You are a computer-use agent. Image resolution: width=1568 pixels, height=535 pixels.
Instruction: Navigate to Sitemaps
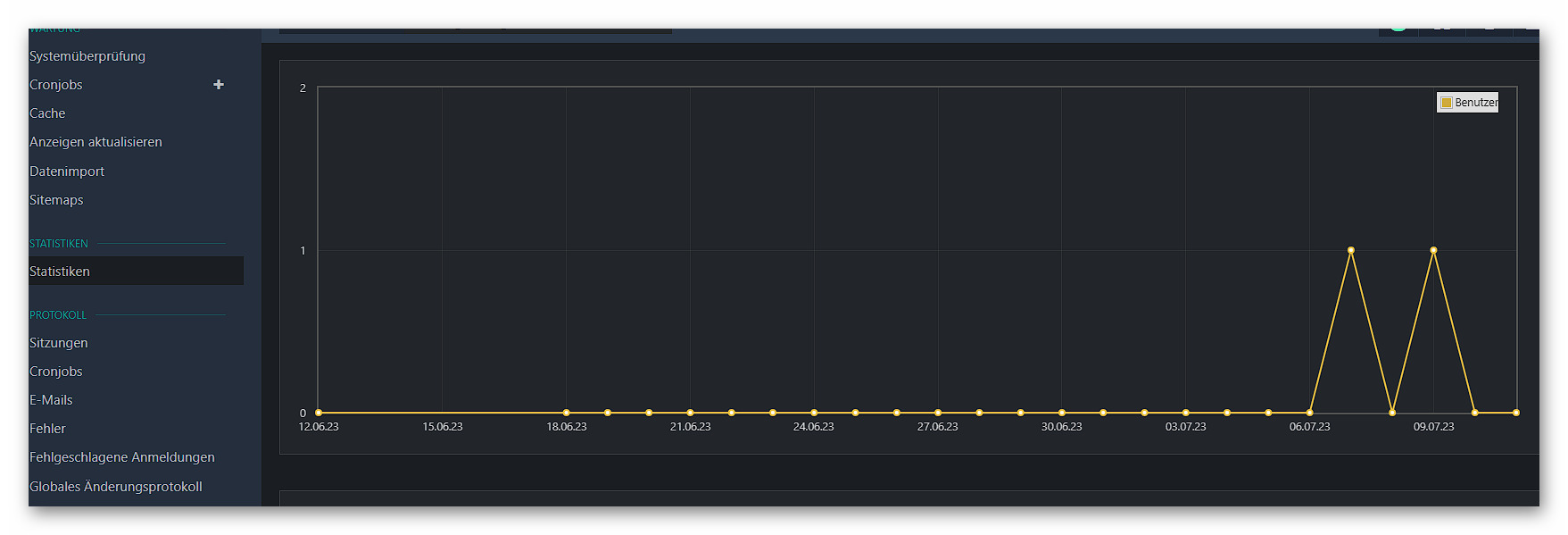pyautogui.click(x=56, y=200)
